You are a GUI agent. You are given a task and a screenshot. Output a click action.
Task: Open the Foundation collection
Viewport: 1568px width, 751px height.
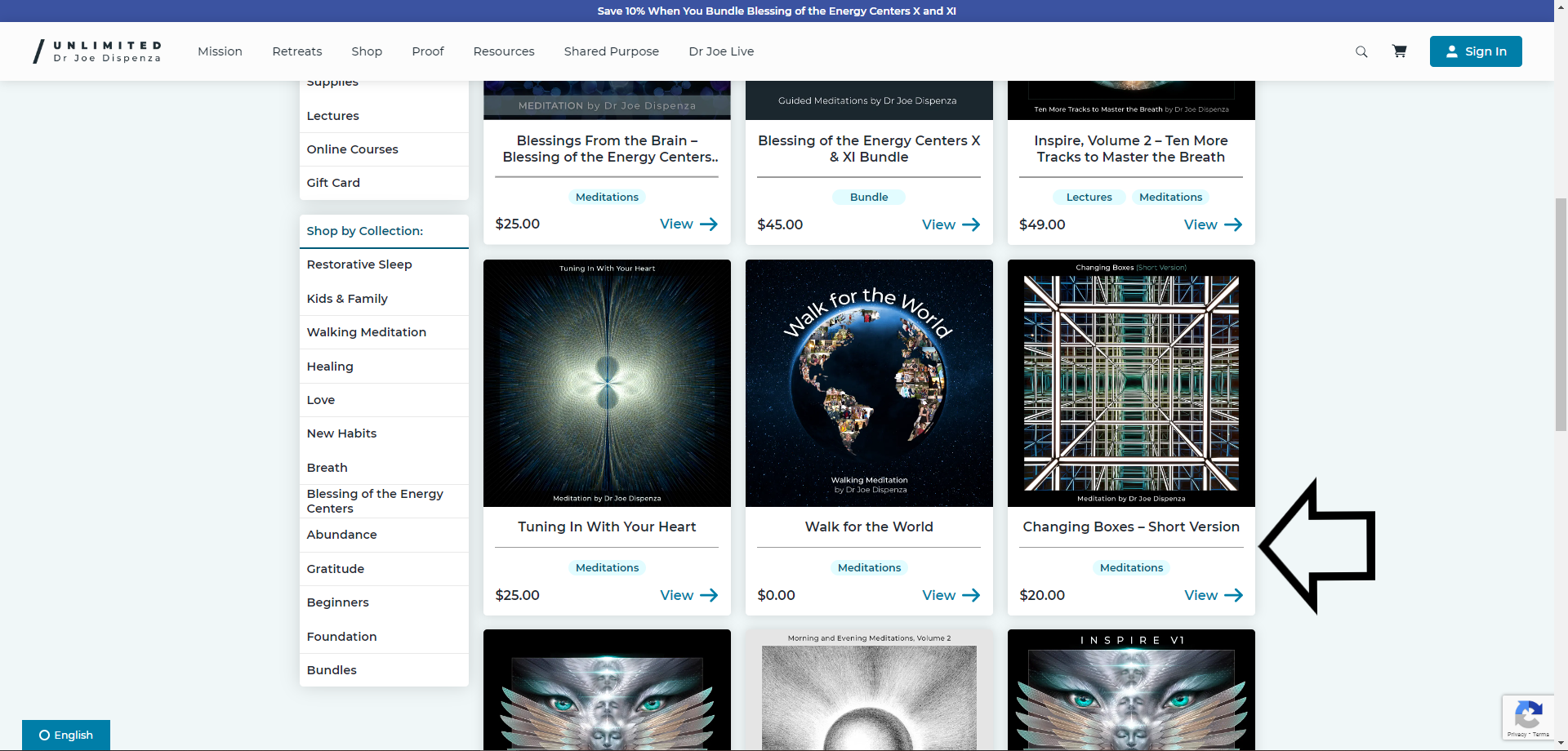(x=384, y=637)
